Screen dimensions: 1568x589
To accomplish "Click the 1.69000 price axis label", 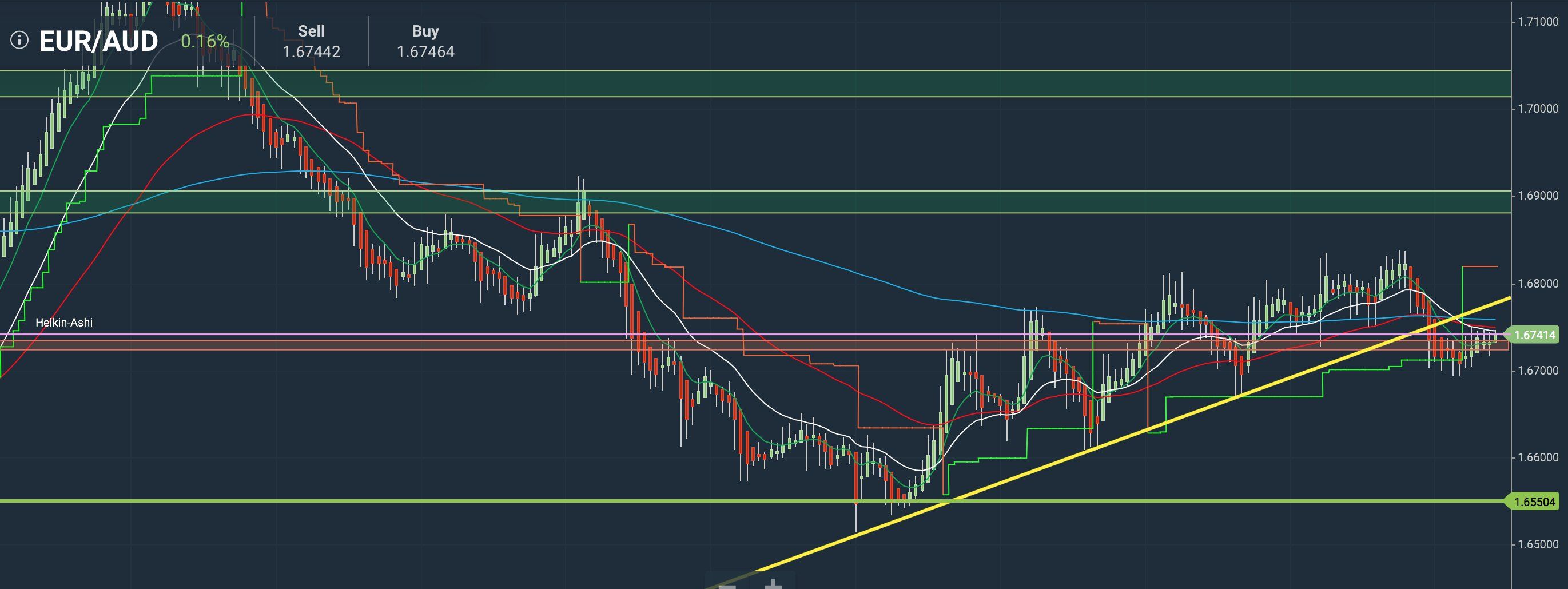I will pos(1538,196).
